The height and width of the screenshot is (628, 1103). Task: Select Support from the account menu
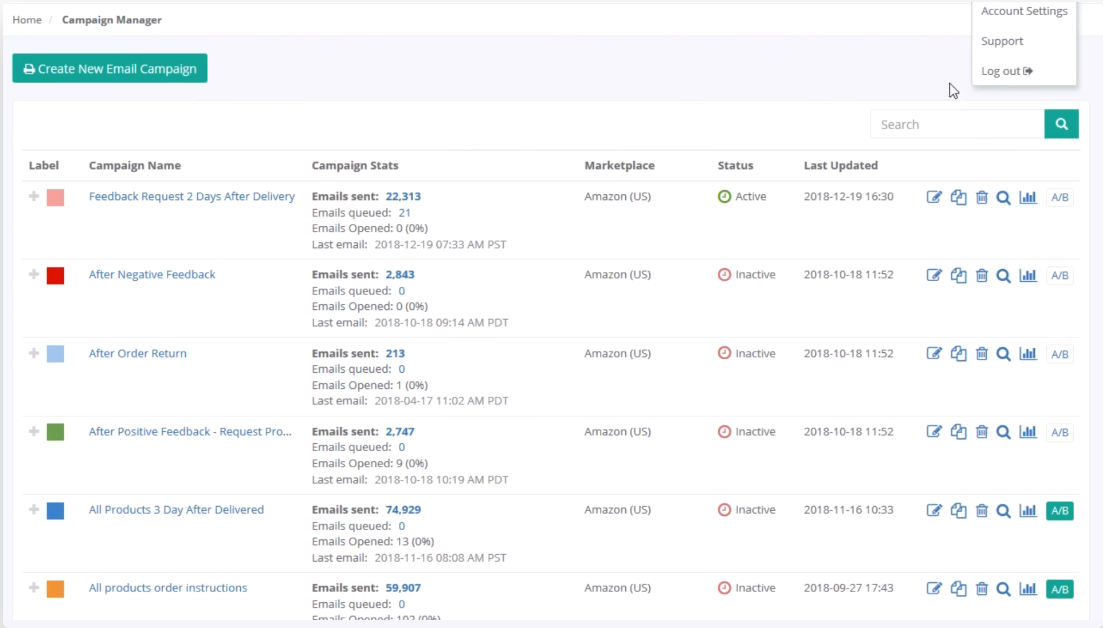coord(1002,41)
